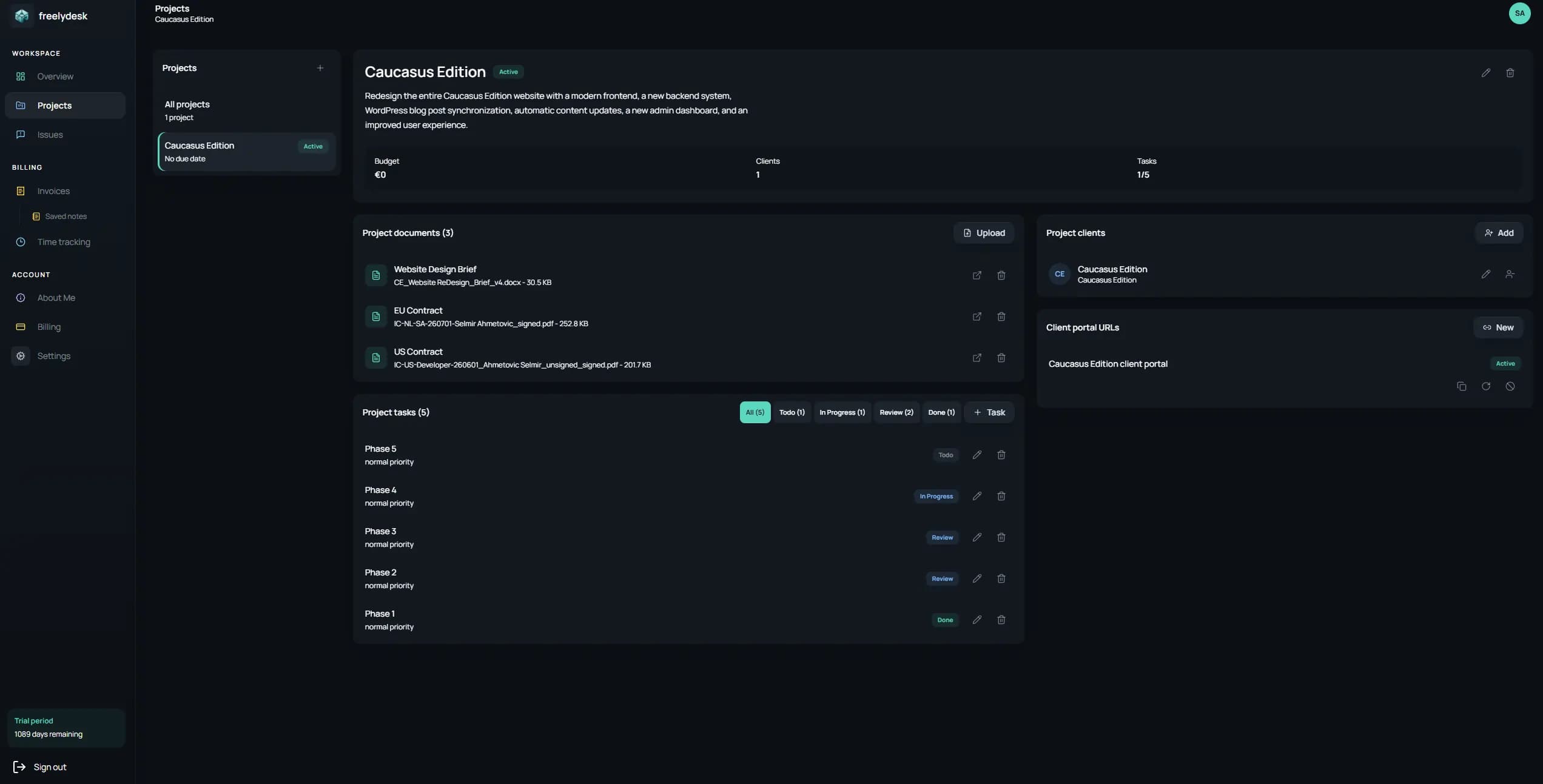Delete the Phase 3 task

(x=1001, y=537)
